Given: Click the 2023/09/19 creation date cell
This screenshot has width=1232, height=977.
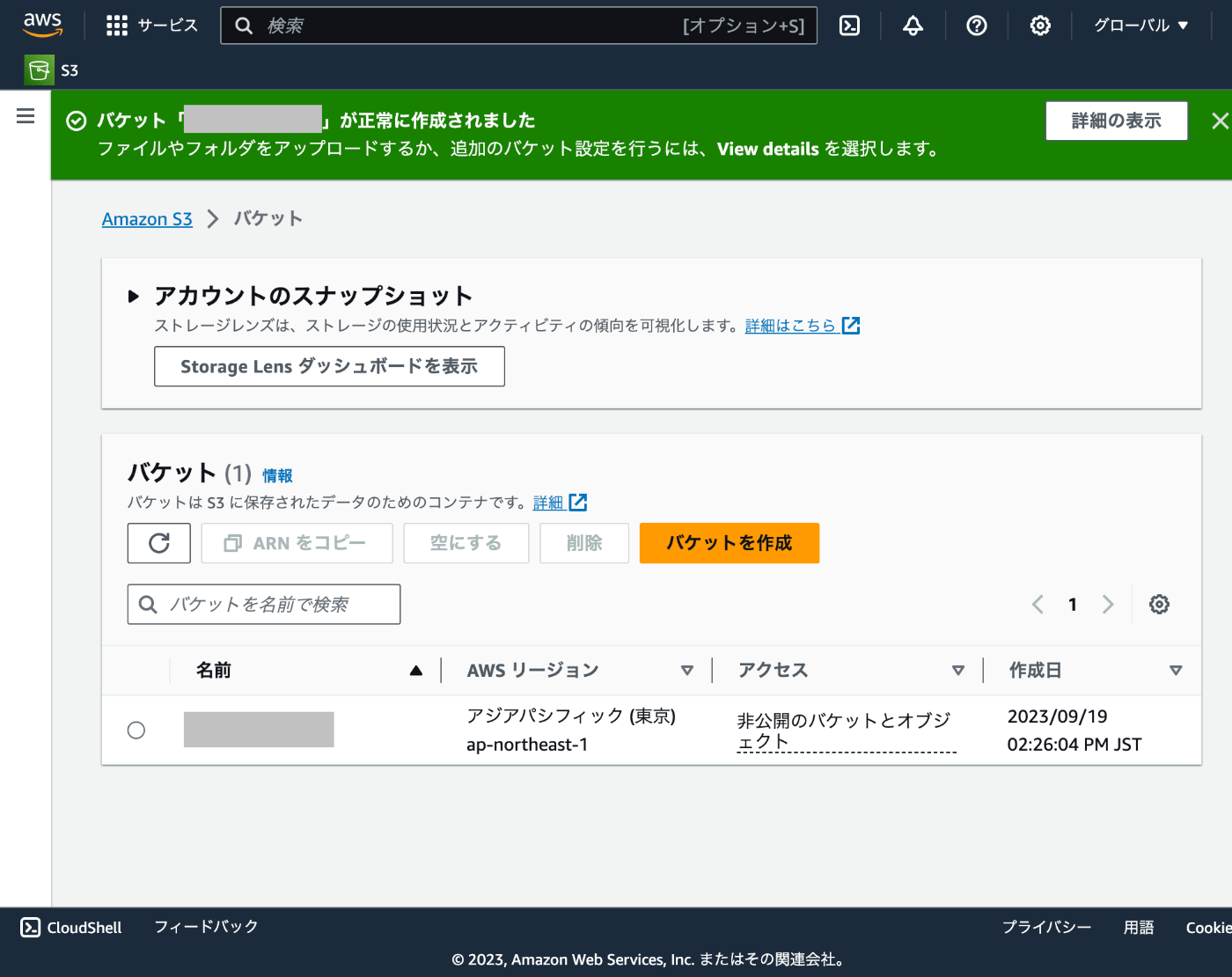Looking at the screenshot, I should tap(1074, 731).
